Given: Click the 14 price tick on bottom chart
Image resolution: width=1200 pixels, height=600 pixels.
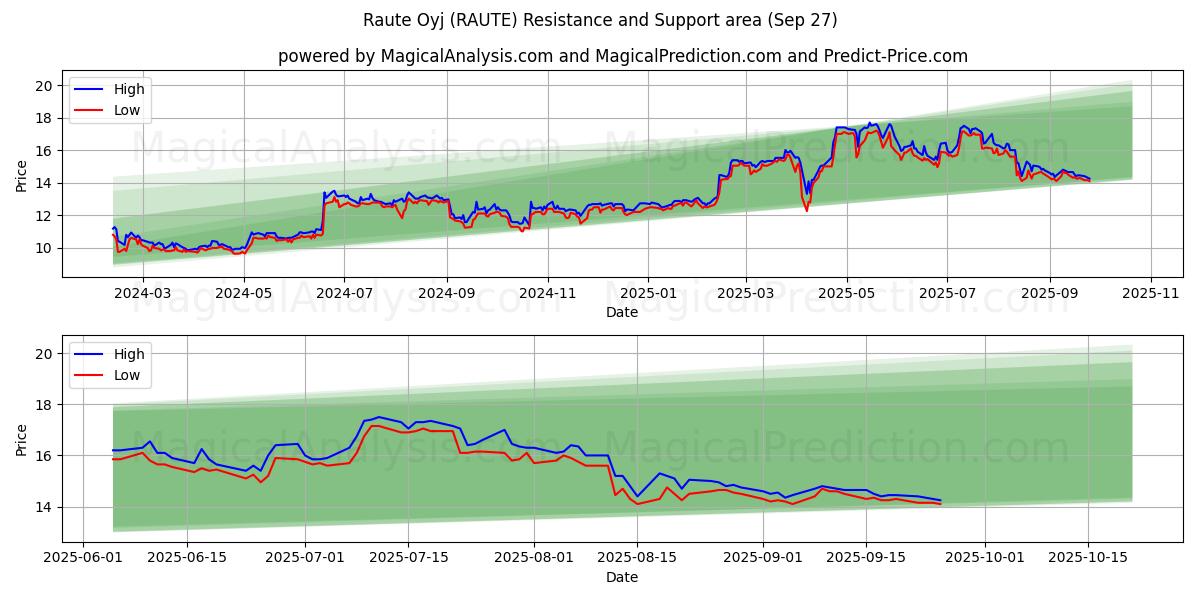Looking at the screenshot, I should pyautogui.click(x=44, y=507).
